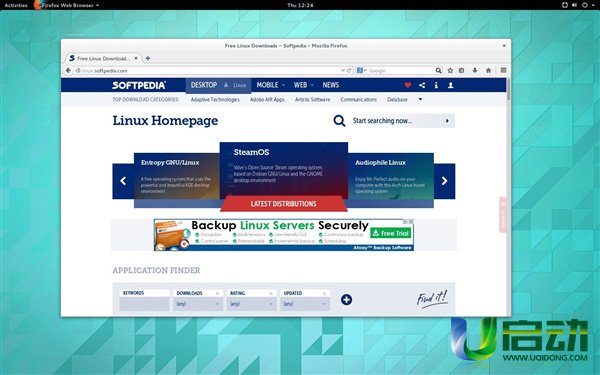This screenshot has width=600, height=375.
Task: Click the search magnifier in the Google box
Action: (439, 70)
